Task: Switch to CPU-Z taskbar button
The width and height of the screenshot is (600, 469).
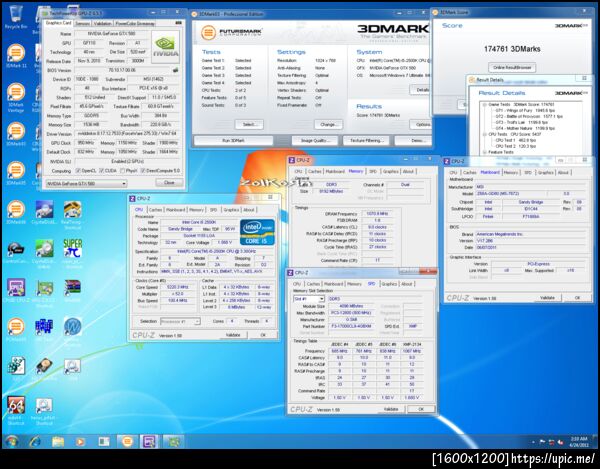Action: point(149,442)
